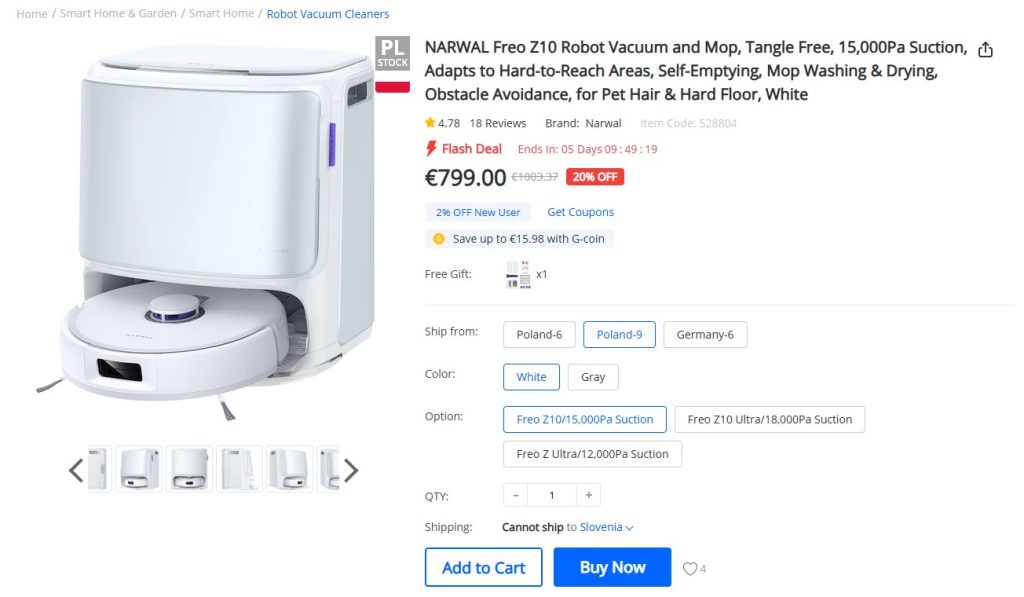Screen dimensions: 1024x597
Task: Click the share icon beside product title
Action: pyautogui.click(x=985, y=50)
